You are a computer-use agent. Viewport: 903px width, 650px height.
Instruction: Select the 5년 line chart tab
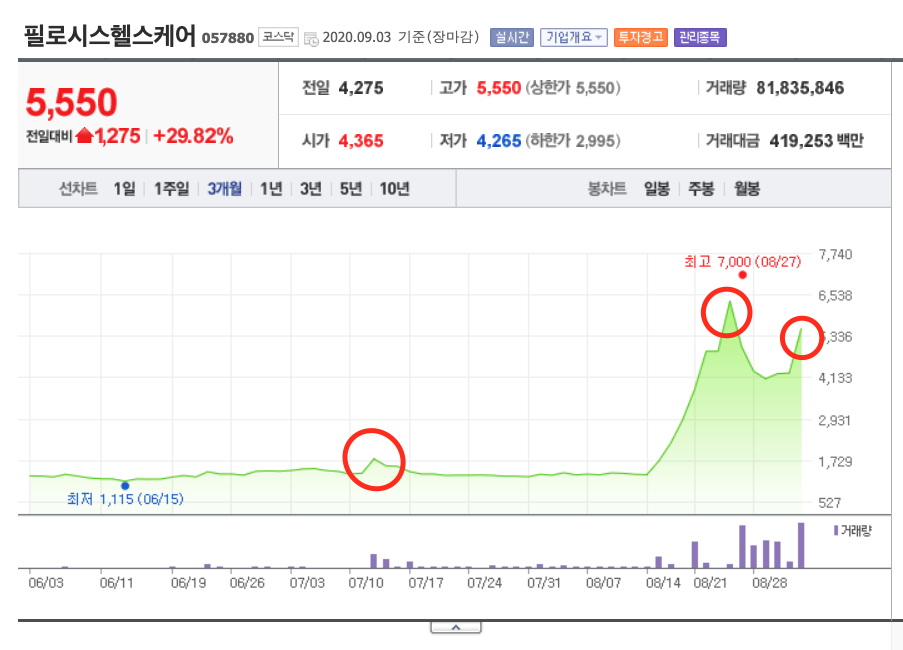[x=351, y=188]
